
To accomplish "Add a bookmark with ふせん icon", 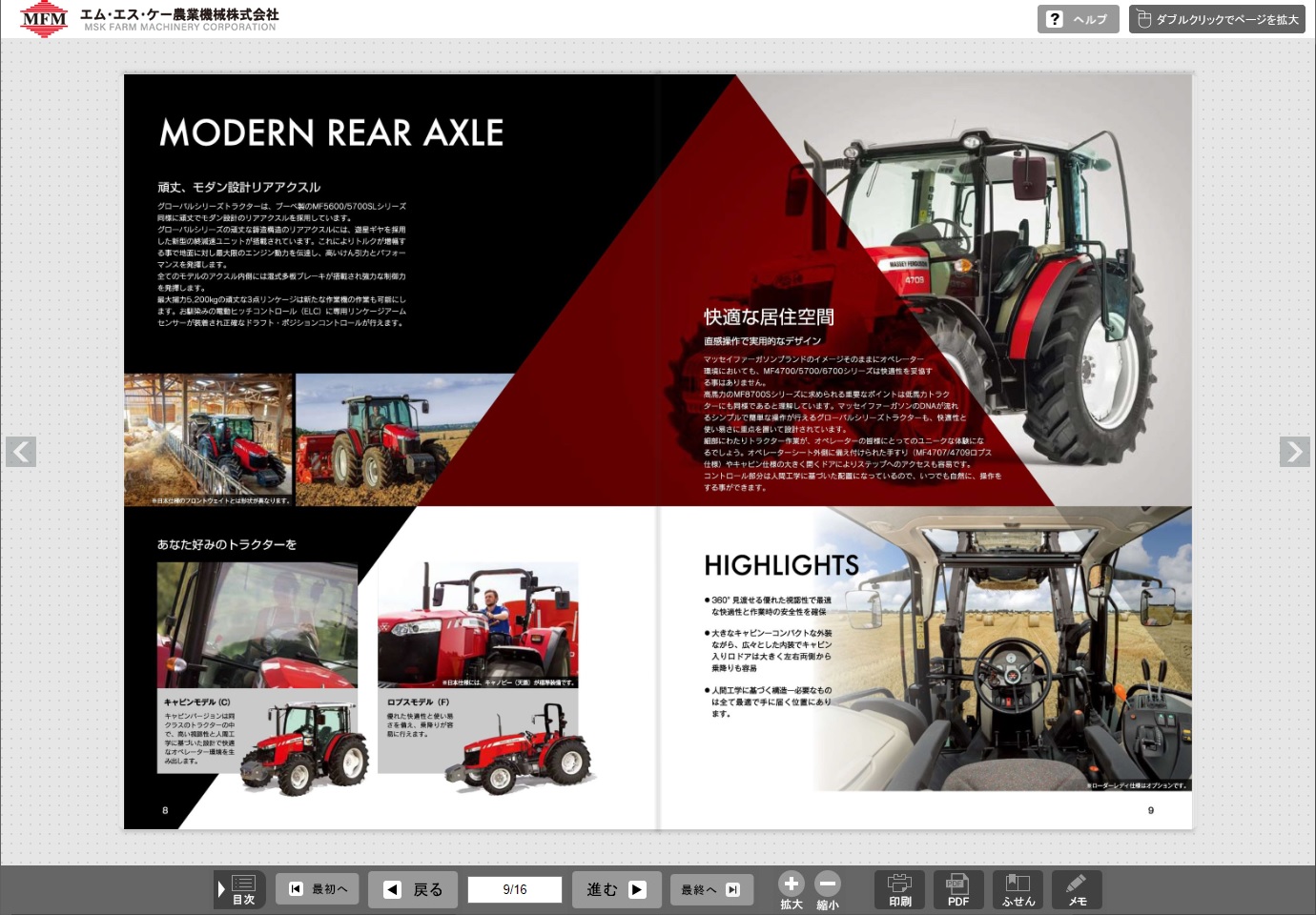I will click(x=1018, y=889).
